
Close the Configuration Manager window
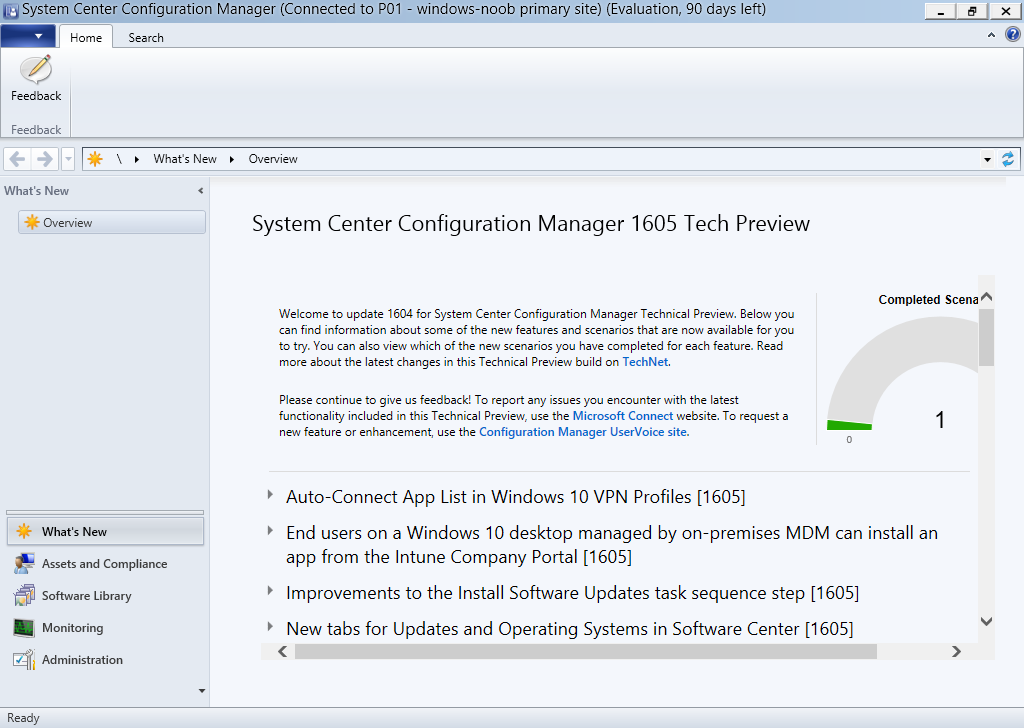click(1006, 11)
